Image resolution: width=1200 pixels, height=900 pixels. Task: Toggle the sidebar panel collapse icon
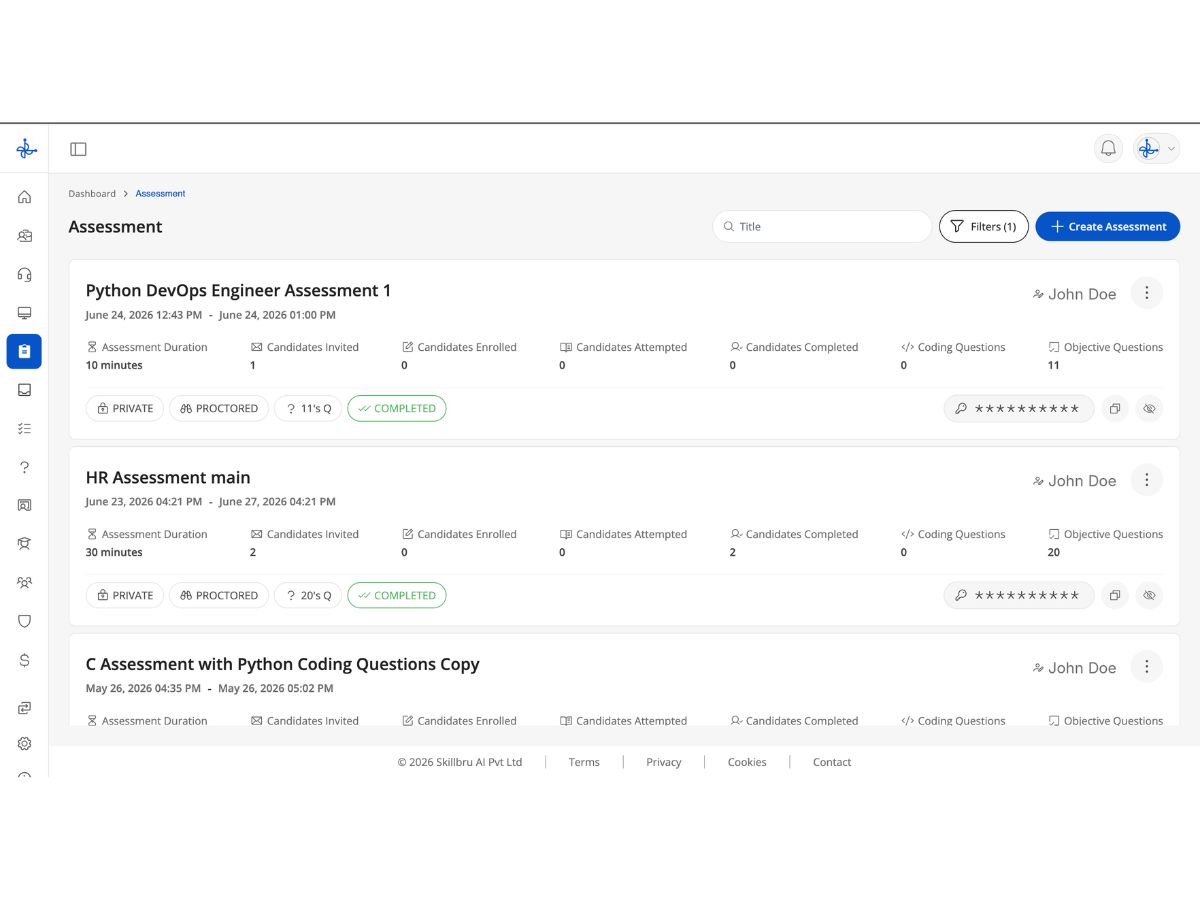tap(78, 149)
